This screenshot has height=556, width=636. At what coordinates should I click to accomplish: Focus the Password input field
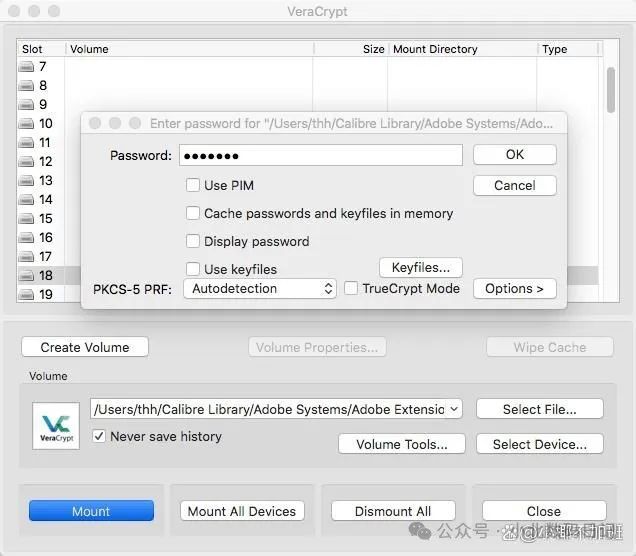tap(321, 155)
